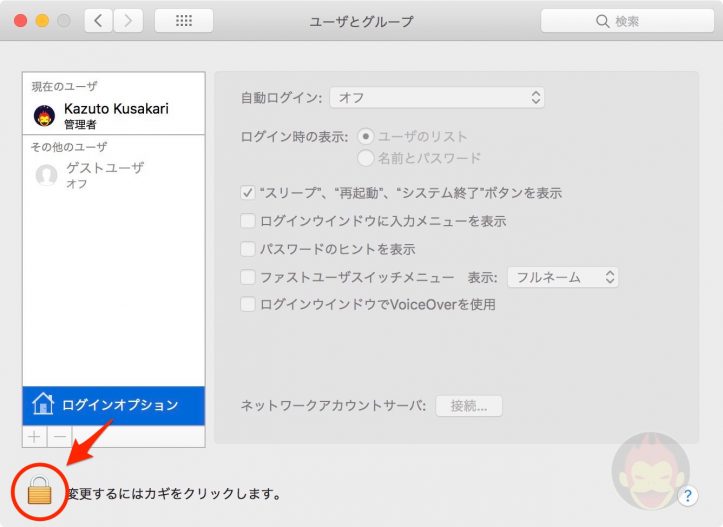Click the その他のユーザ section header
This screenshot has width=723, height=527.
(x=69, y=147)
